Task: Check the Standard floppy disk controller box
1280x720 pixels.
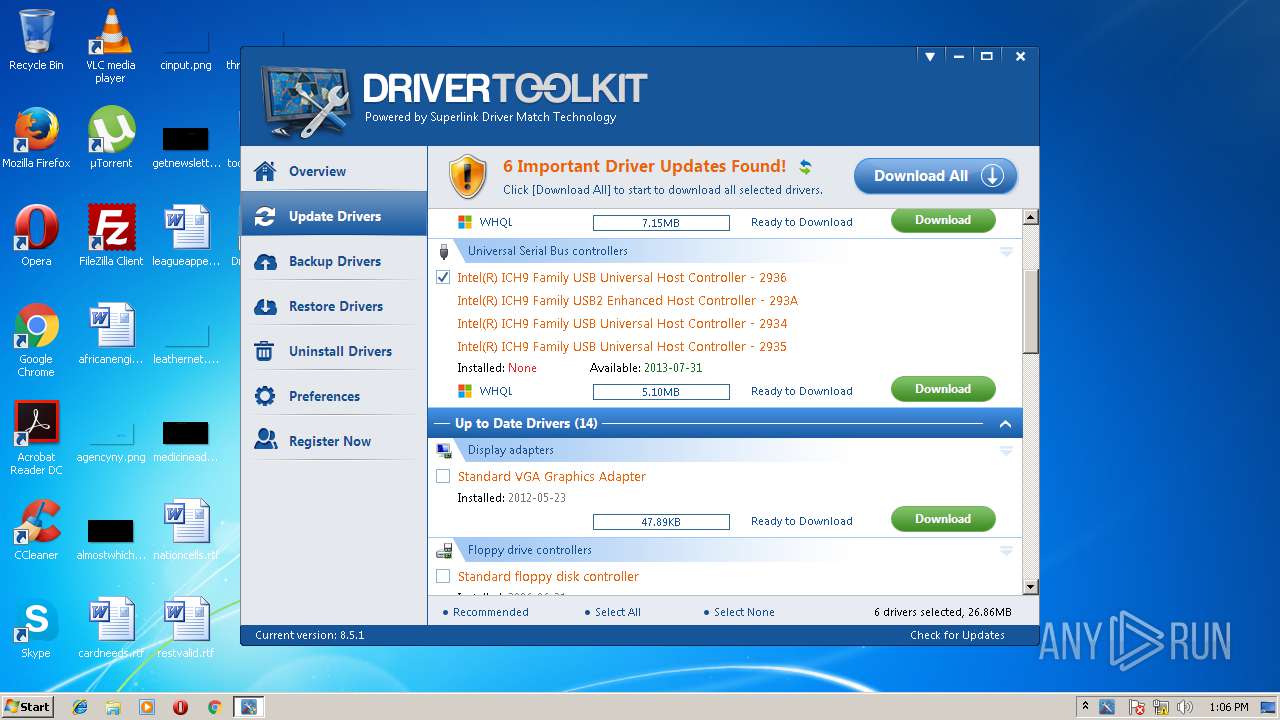Action: pos(443,576)
